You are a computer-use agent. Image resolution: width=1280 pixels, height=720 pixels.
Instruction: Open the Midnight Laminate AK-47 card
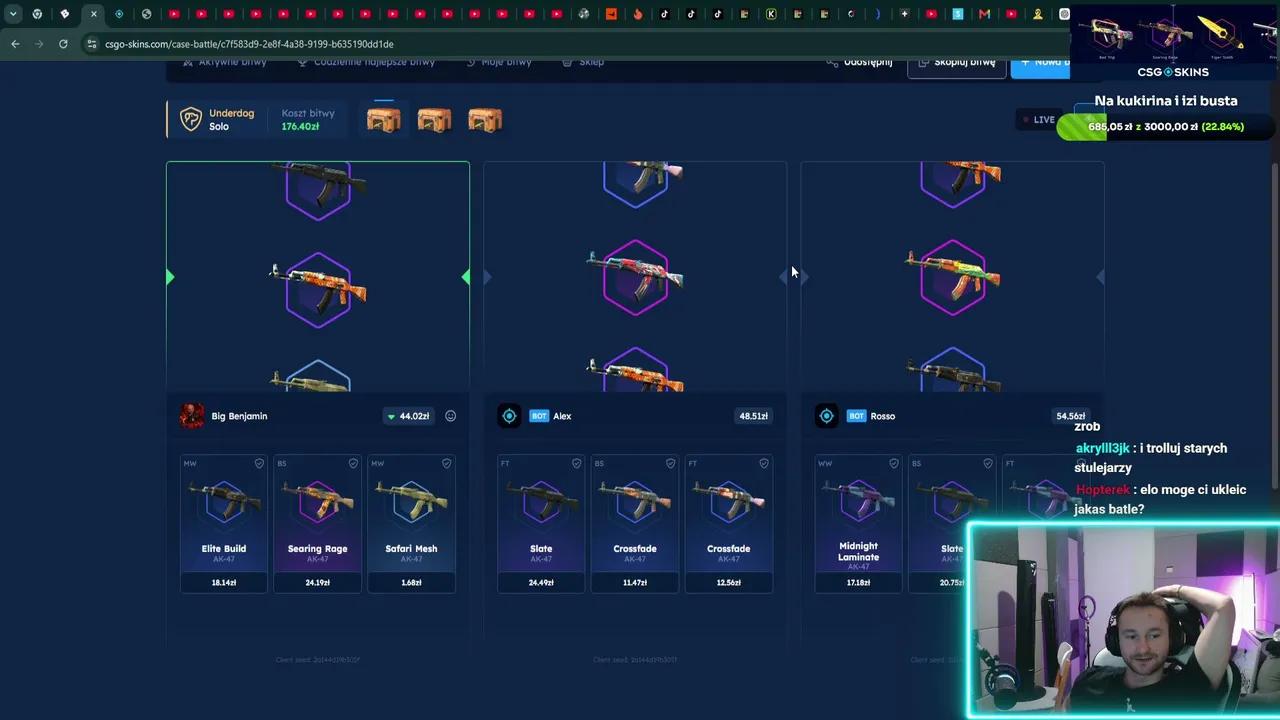[x=858, y=524]
